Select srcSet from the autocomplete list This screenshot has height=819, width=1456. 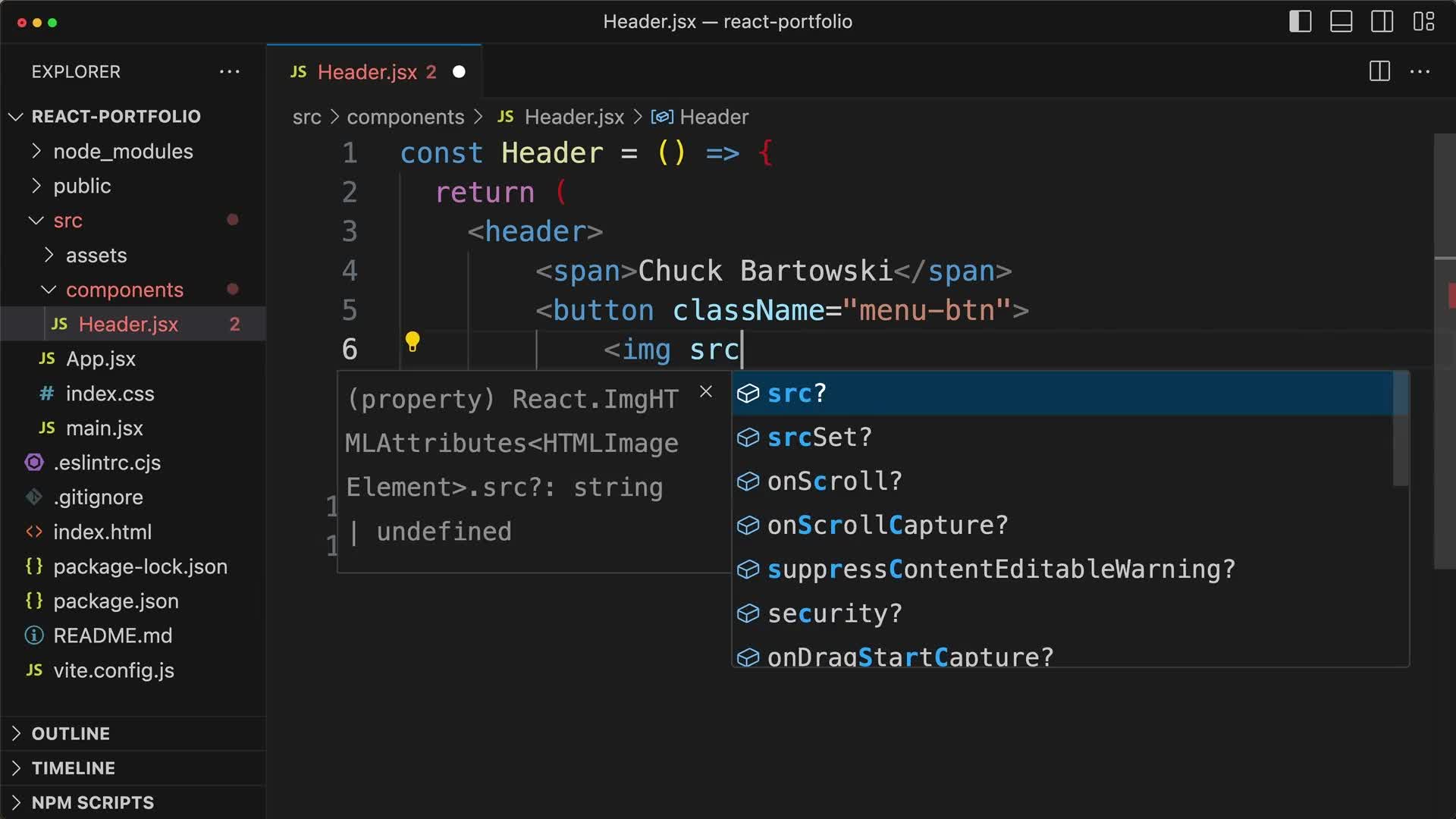[x=819, y=437]
